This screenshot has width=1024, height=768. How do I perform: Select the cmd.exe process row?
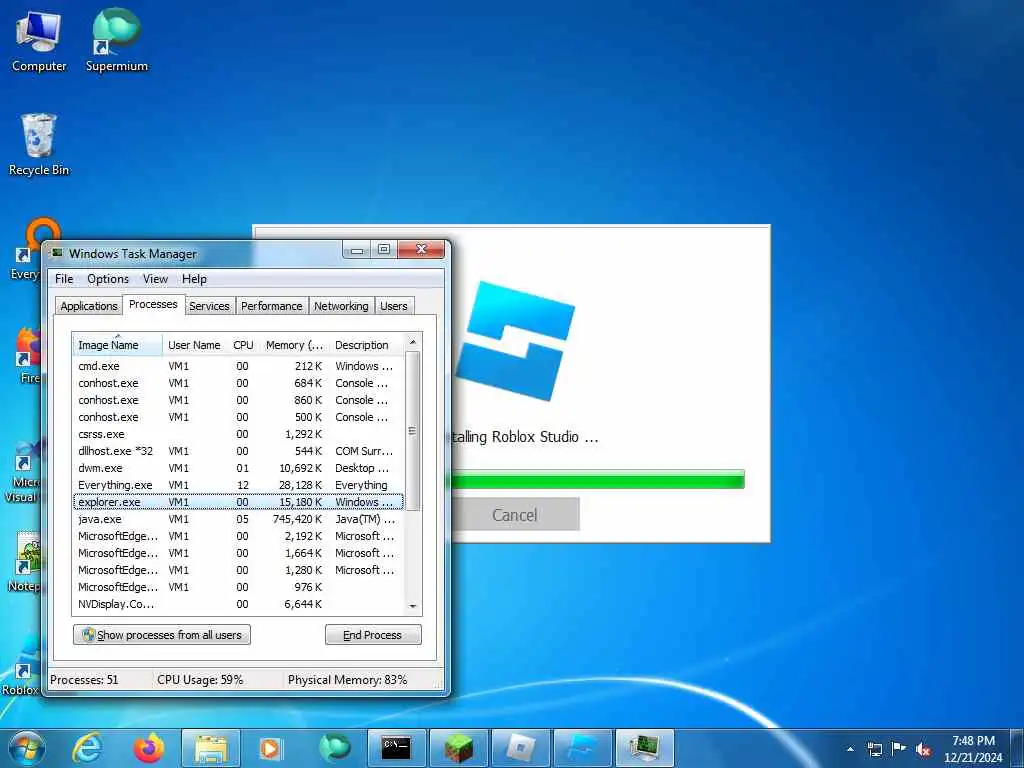[238, 366]
